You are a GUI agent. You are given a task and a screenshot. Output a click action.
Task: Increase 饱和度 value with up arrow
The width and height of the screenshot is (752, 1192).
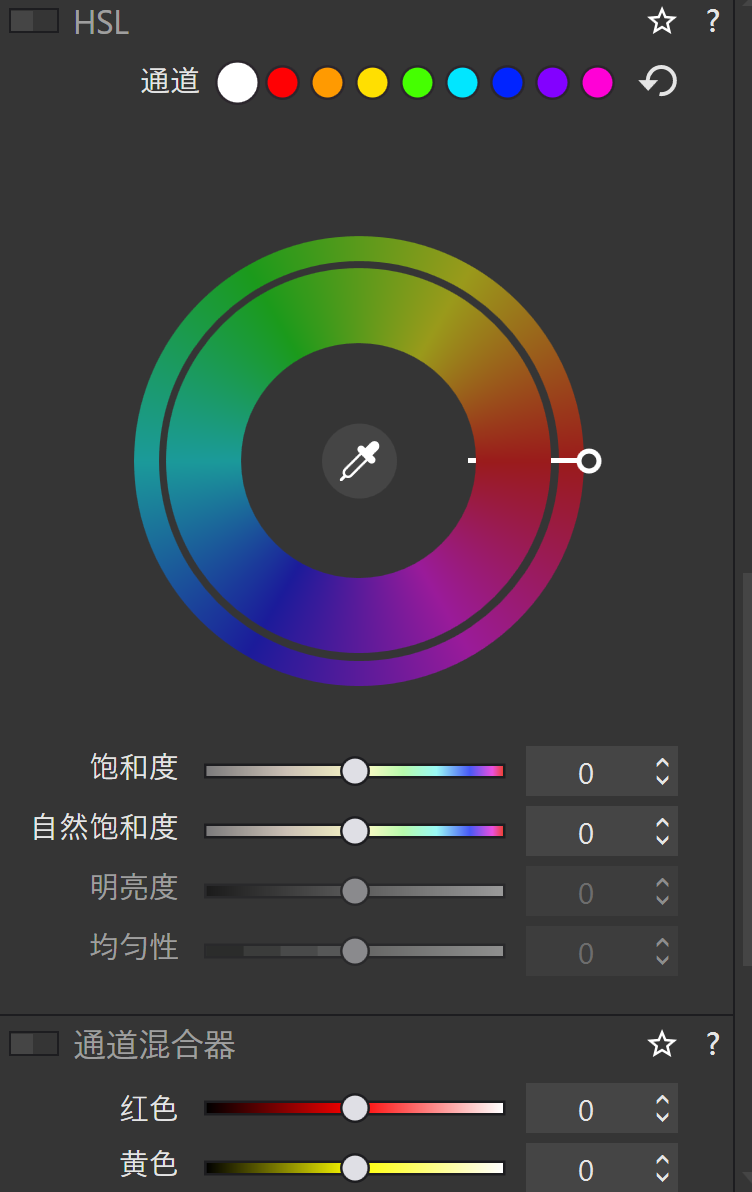(x=662, y=763)
